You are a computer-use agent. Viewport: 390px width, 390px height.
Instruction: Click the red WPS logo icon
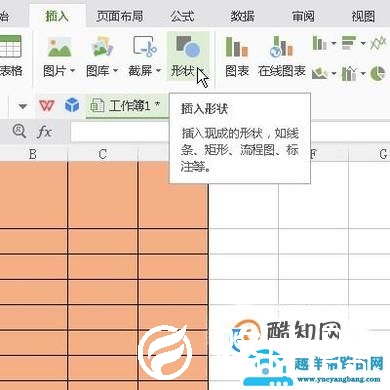[46, 106]
